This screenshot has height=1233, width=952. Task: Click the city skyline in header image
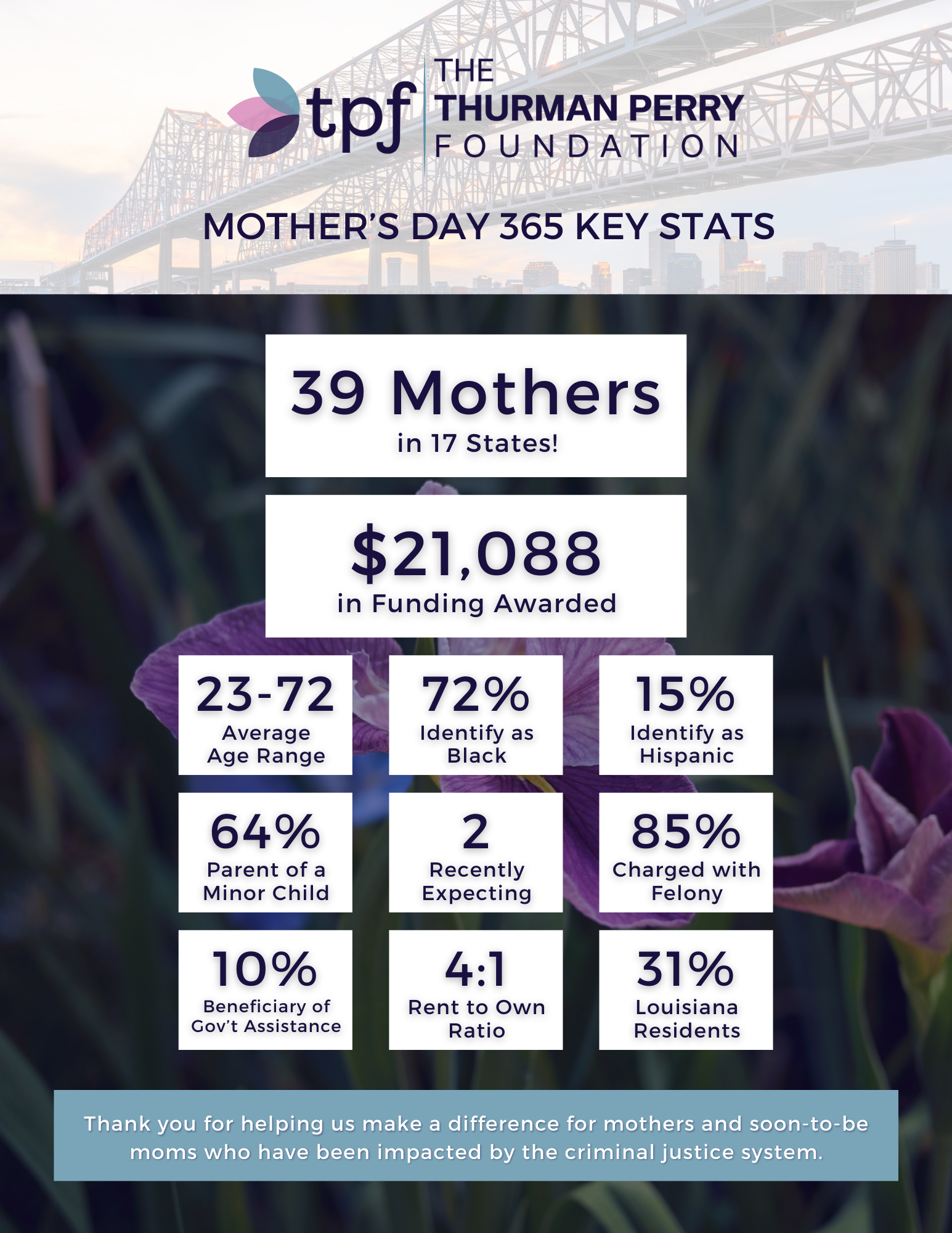coord(739,265)
